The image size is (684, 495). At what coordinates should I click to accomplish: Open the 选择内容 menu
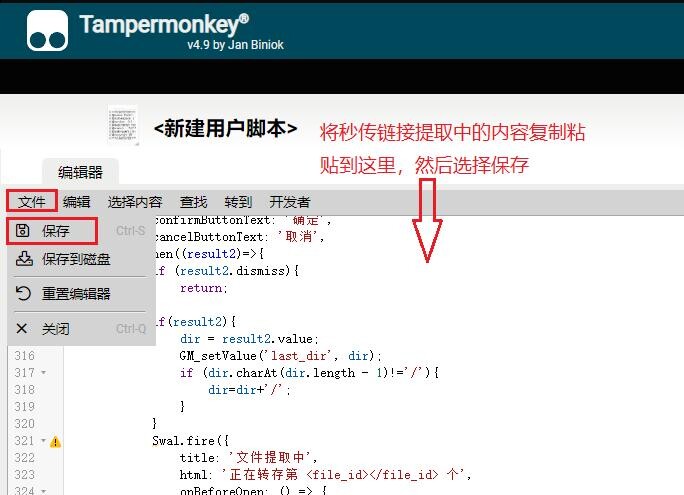point(135,202)
